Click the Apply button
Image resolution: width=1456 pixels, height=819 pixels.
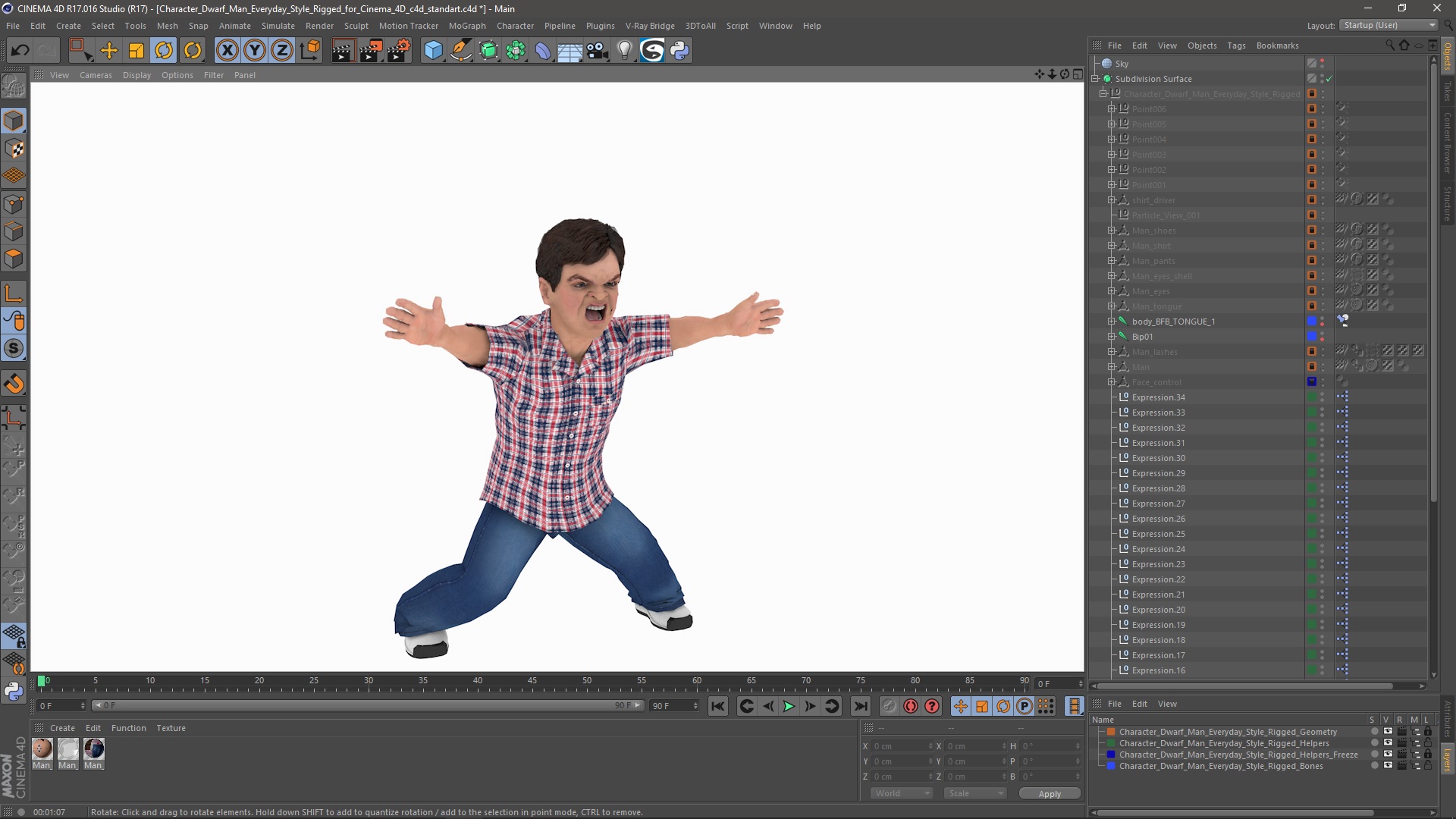click(x=1050, y=794)
